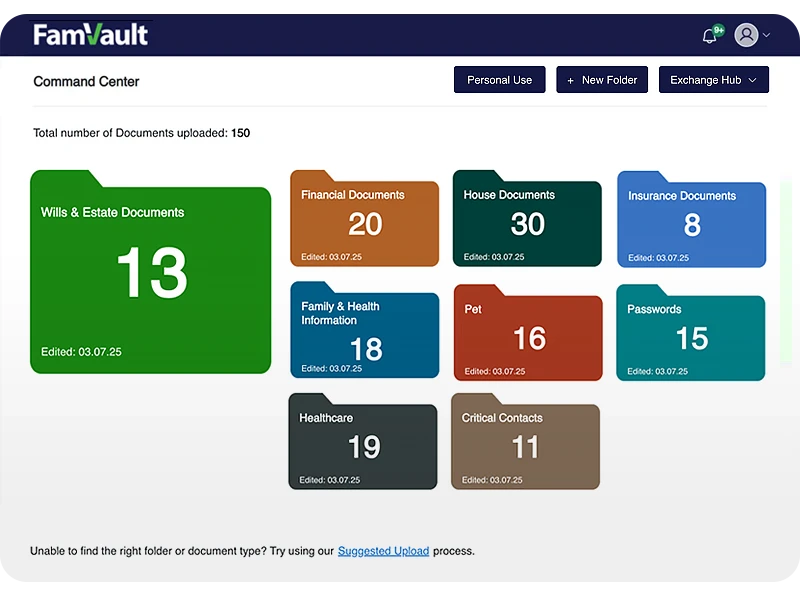Expand the account menu chevron

(767, 35)
